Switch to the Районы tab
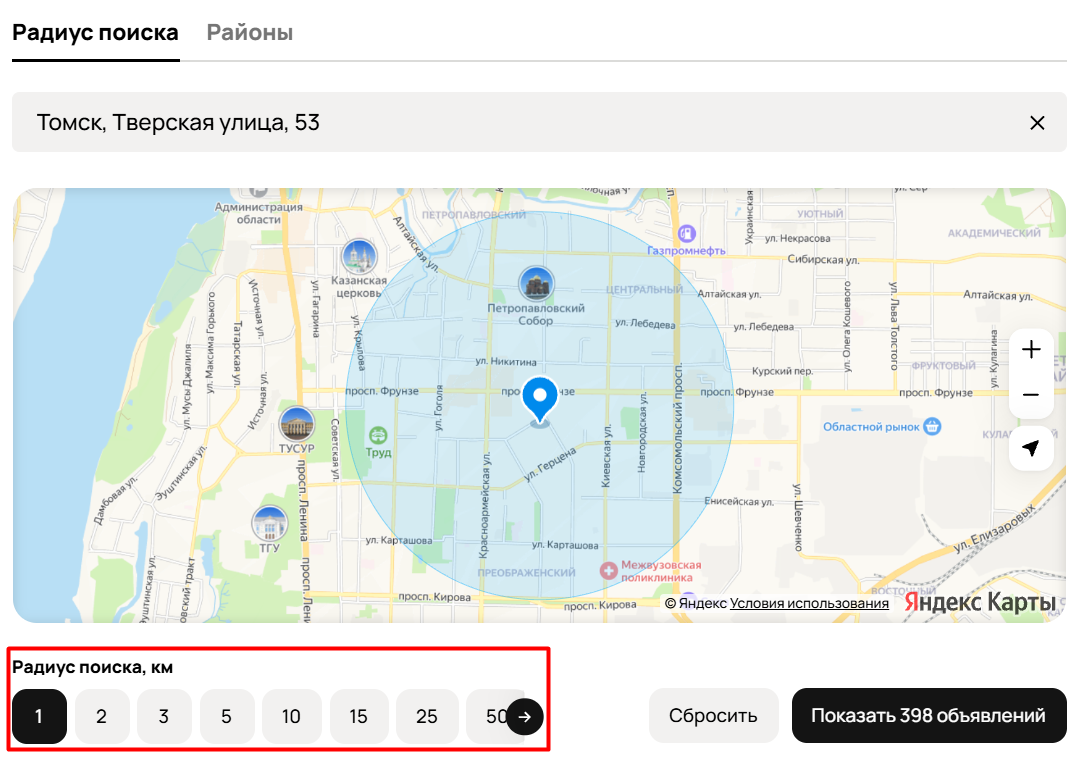1079x760 pixels. (249, 33)
